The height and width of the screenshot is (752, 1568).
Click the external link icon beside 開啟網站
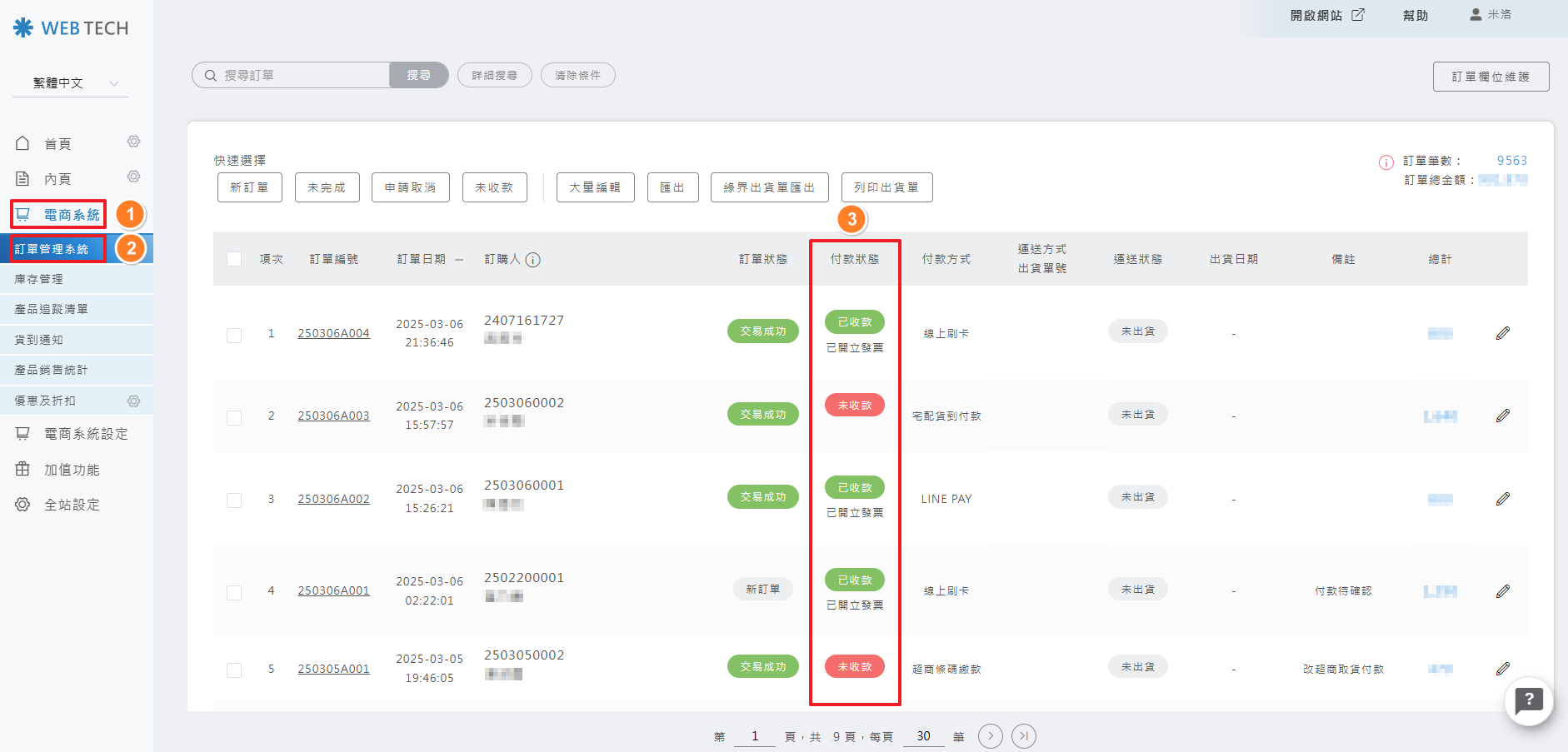pos(1358,15)
